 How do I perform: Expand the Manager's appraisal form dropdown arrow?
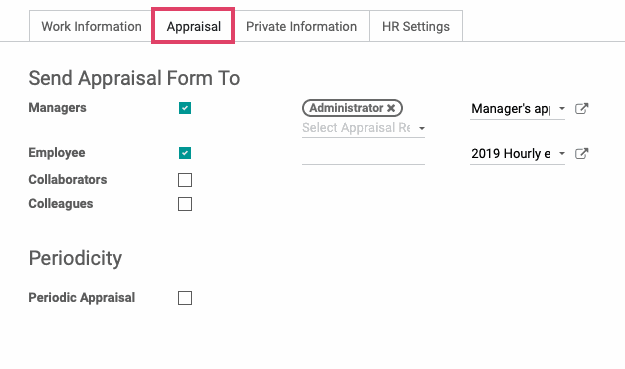point(562,108)
